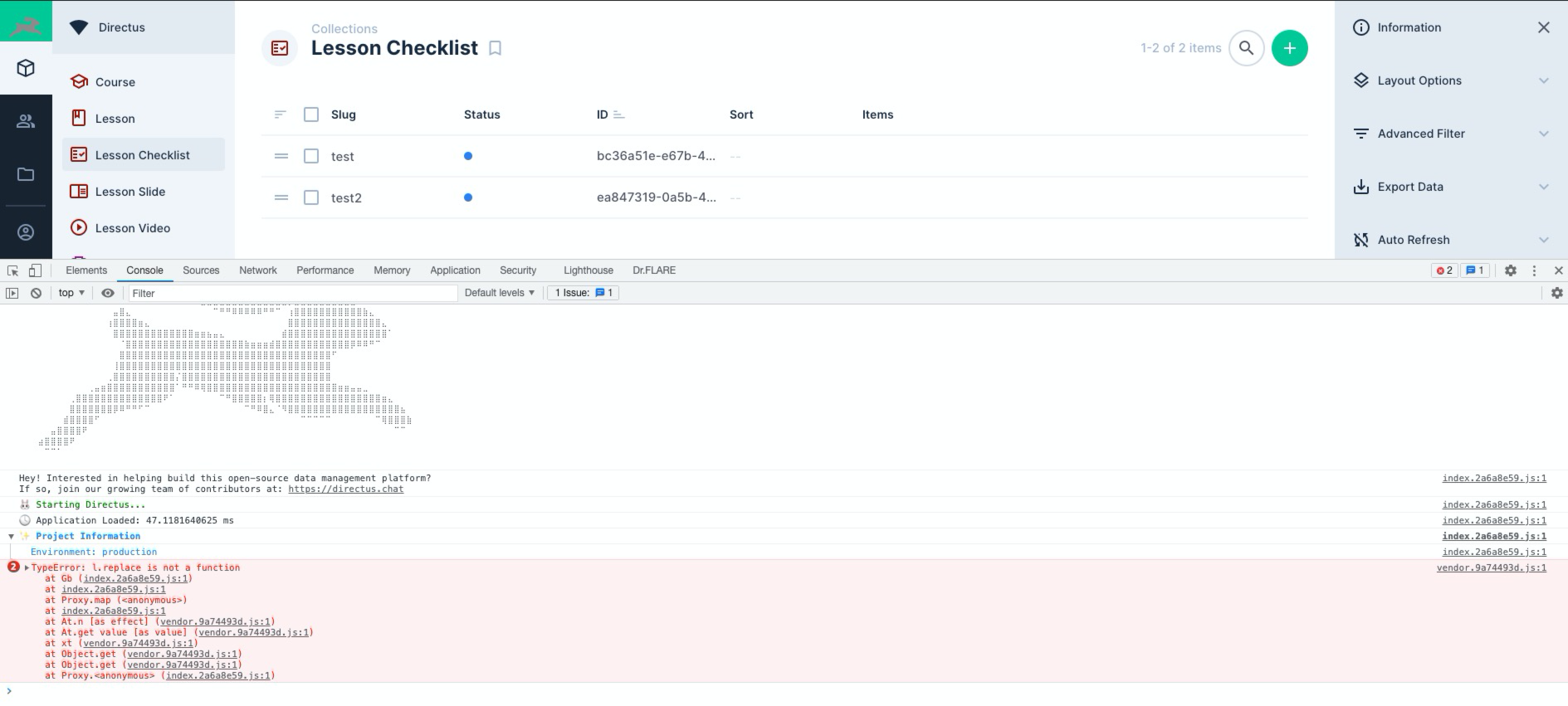Open DevTools settings gear icon
Viewport: 1568px width, 706px height.
pyautogui.click(x=1511, y=270)
